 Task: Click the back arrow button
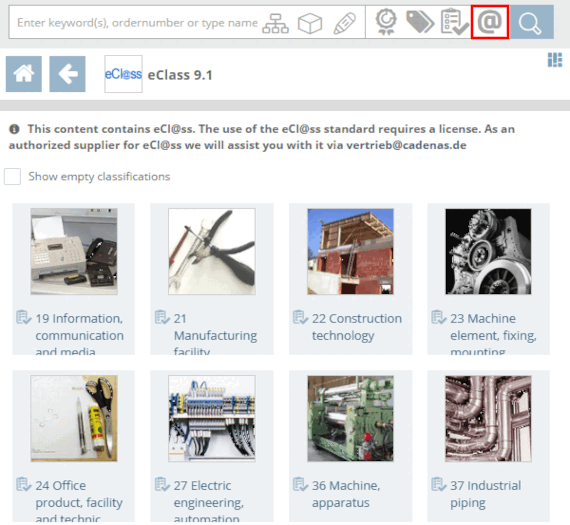(x=67, y=74)
